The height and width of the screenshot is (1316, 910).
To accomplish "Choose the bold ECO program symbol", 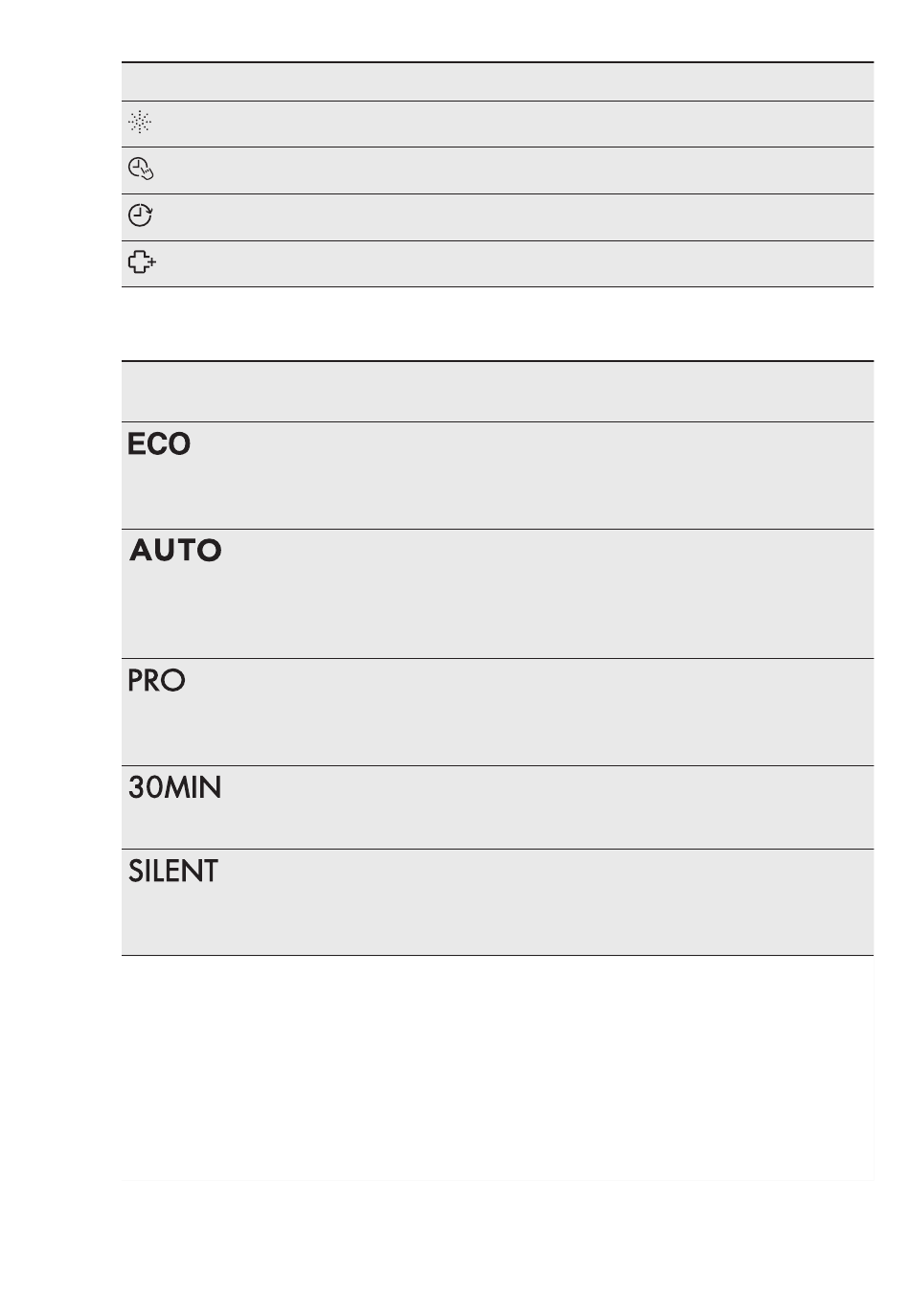I will click(159, 444).
